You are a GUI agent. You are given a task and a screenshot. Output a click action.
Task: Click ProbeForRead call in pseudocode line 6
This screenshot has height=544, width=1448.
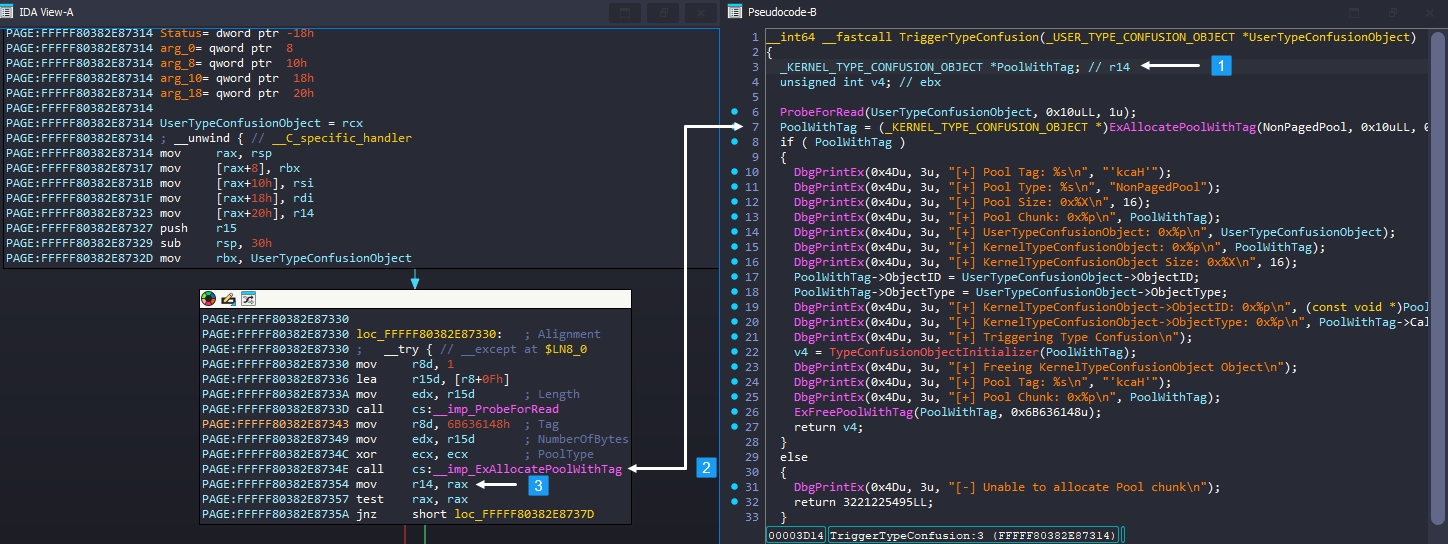pyautogui.click(x=820, y=112)
